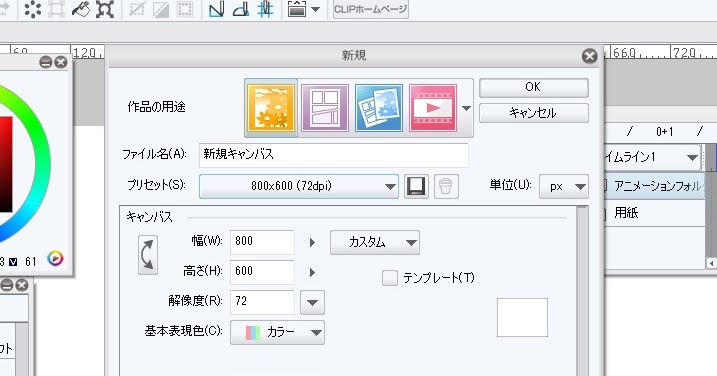Screen dimensions: 717x376
Task: Click the dialog vertical scrollbar
Action: [x=582, y=291]
